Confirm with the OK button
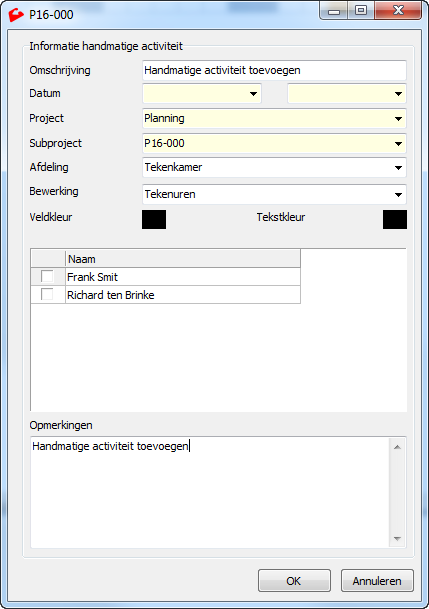This screenshot has height=609, width=429. tap(294, 581)
